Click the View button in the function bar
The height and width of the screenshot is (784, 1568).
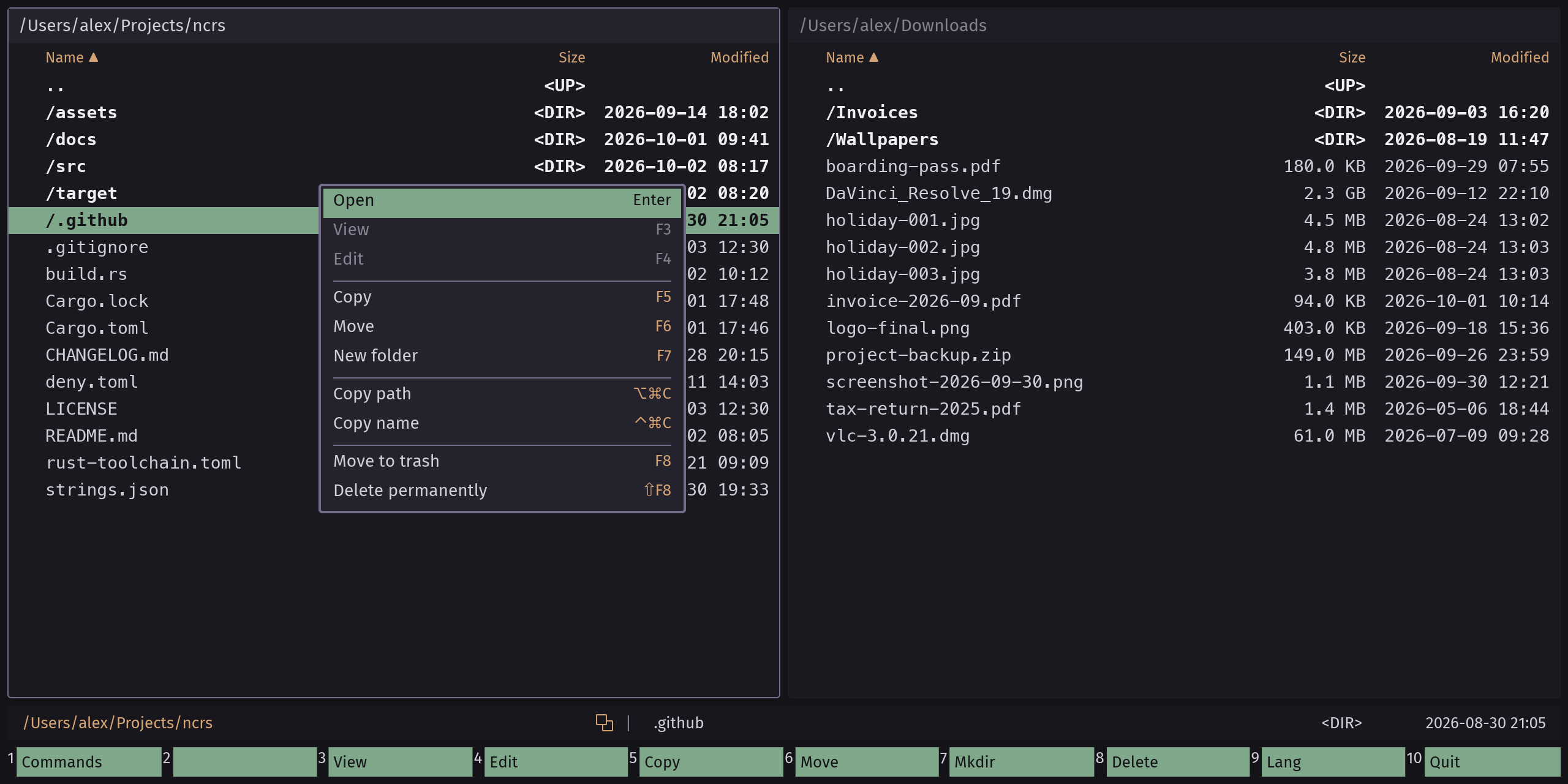point(400,762)
